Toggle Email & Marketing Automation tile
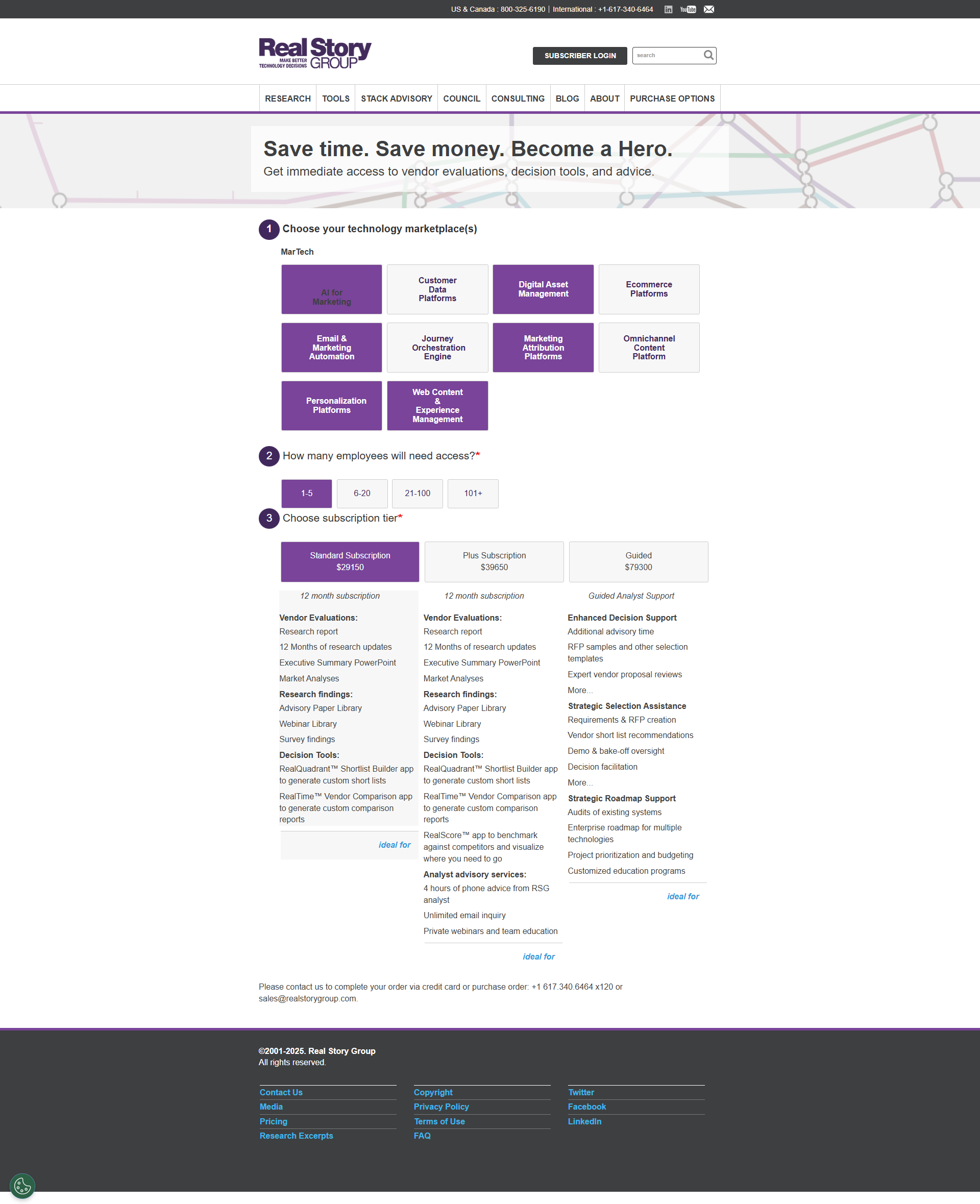Screen dimensions: 980x1204 [331, 347]
